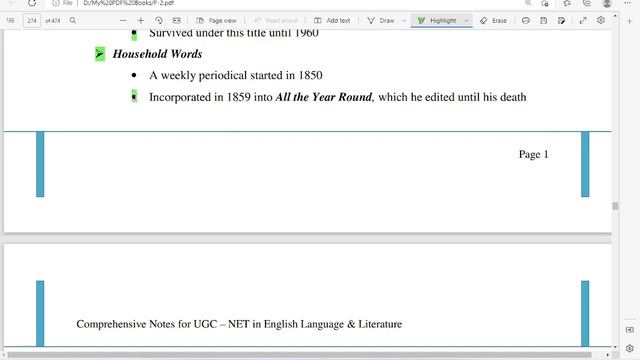Open the find in document search
The width and height of the screenshot is (640, 360).
point(73,20)
